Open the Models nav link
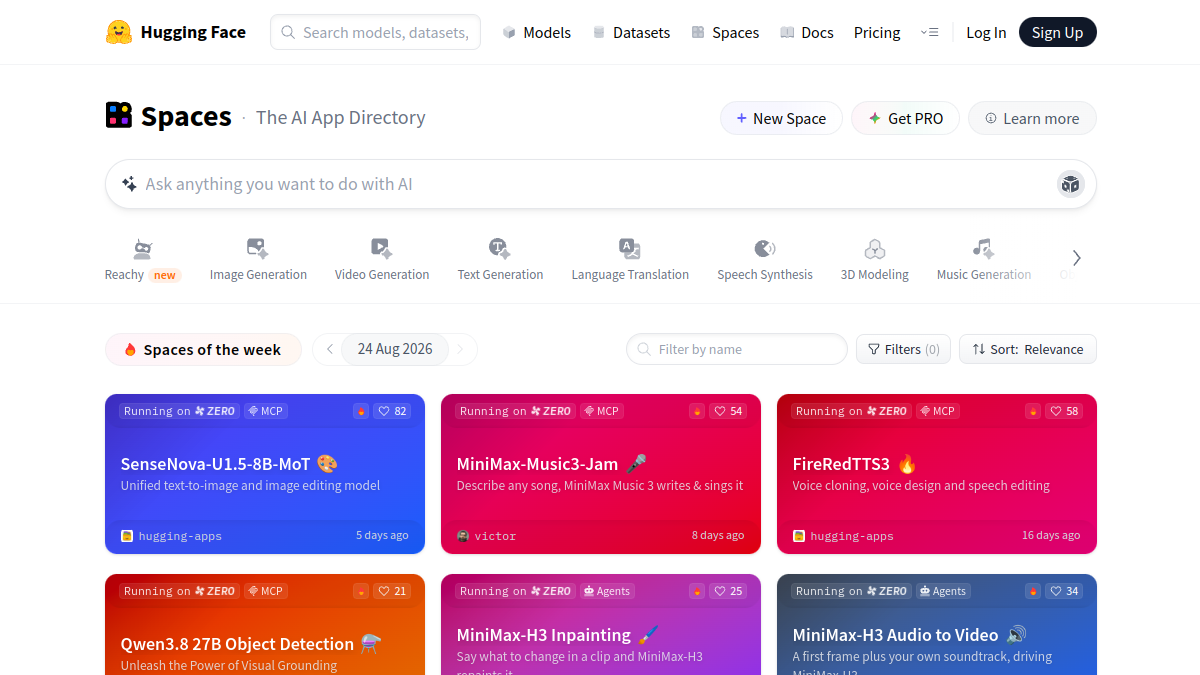 tap(536, 32)
